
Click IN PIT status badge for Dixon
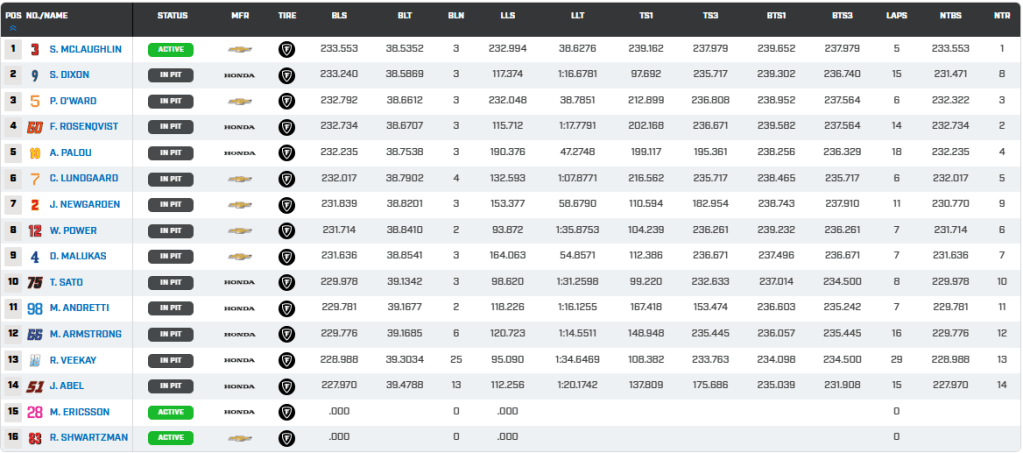tap(170, 75)
